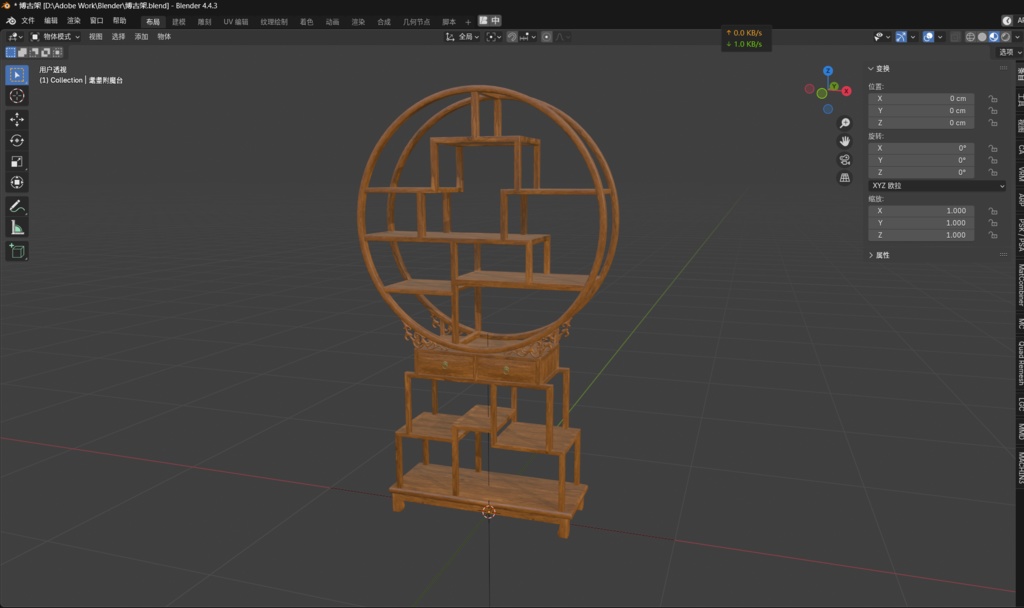Switch to the UV 编辑 workspace tab

236,22
